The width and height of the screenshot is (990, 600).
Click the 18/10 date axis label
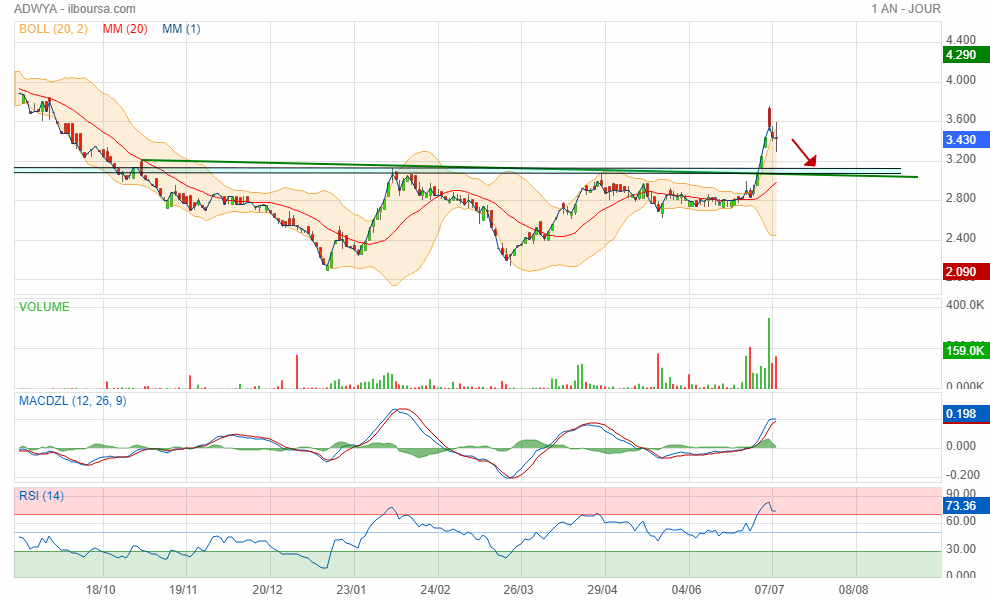(100, 590)
